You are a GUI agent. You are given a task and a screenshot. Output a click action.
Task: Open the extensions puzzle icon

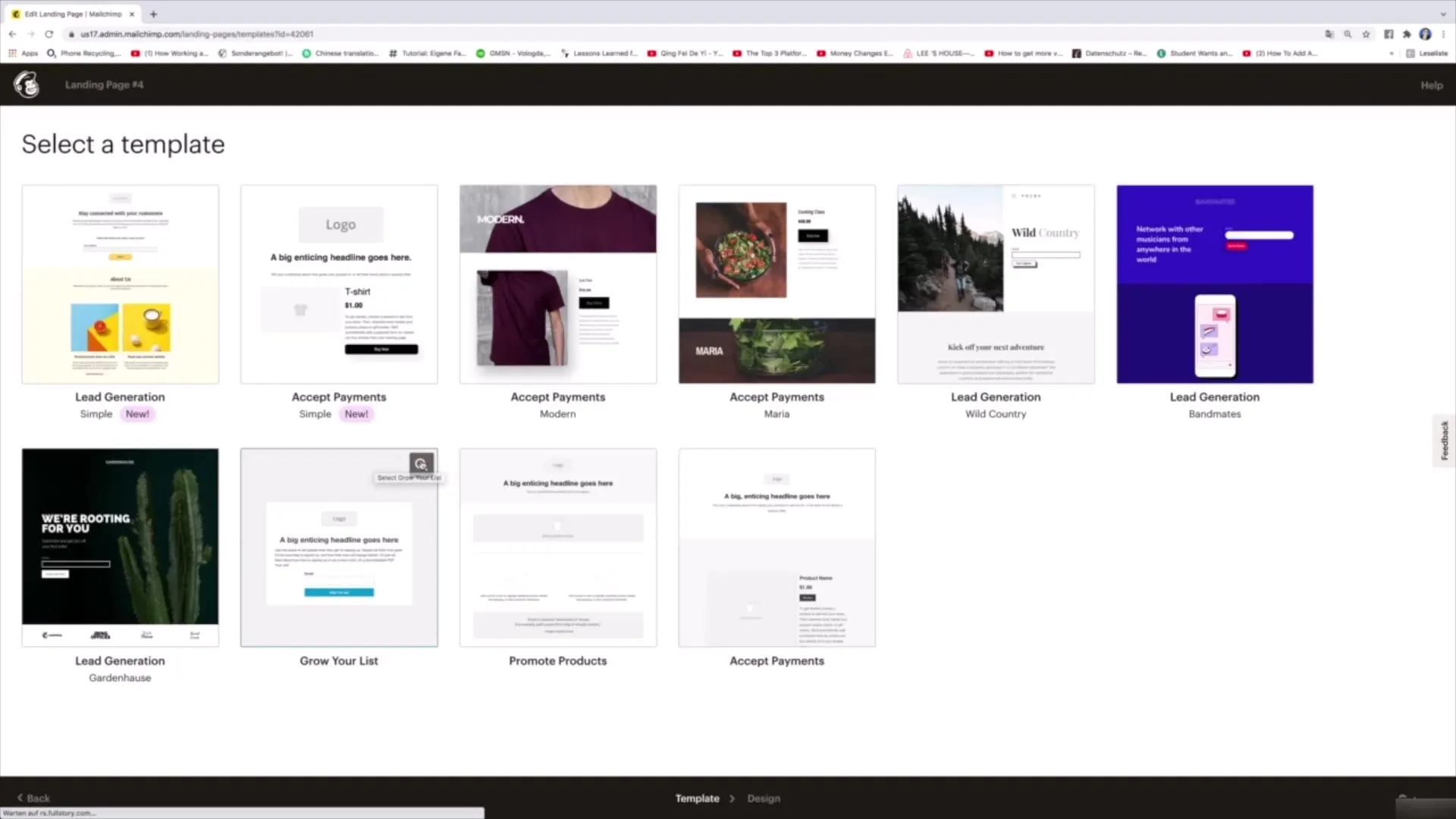1407,34
